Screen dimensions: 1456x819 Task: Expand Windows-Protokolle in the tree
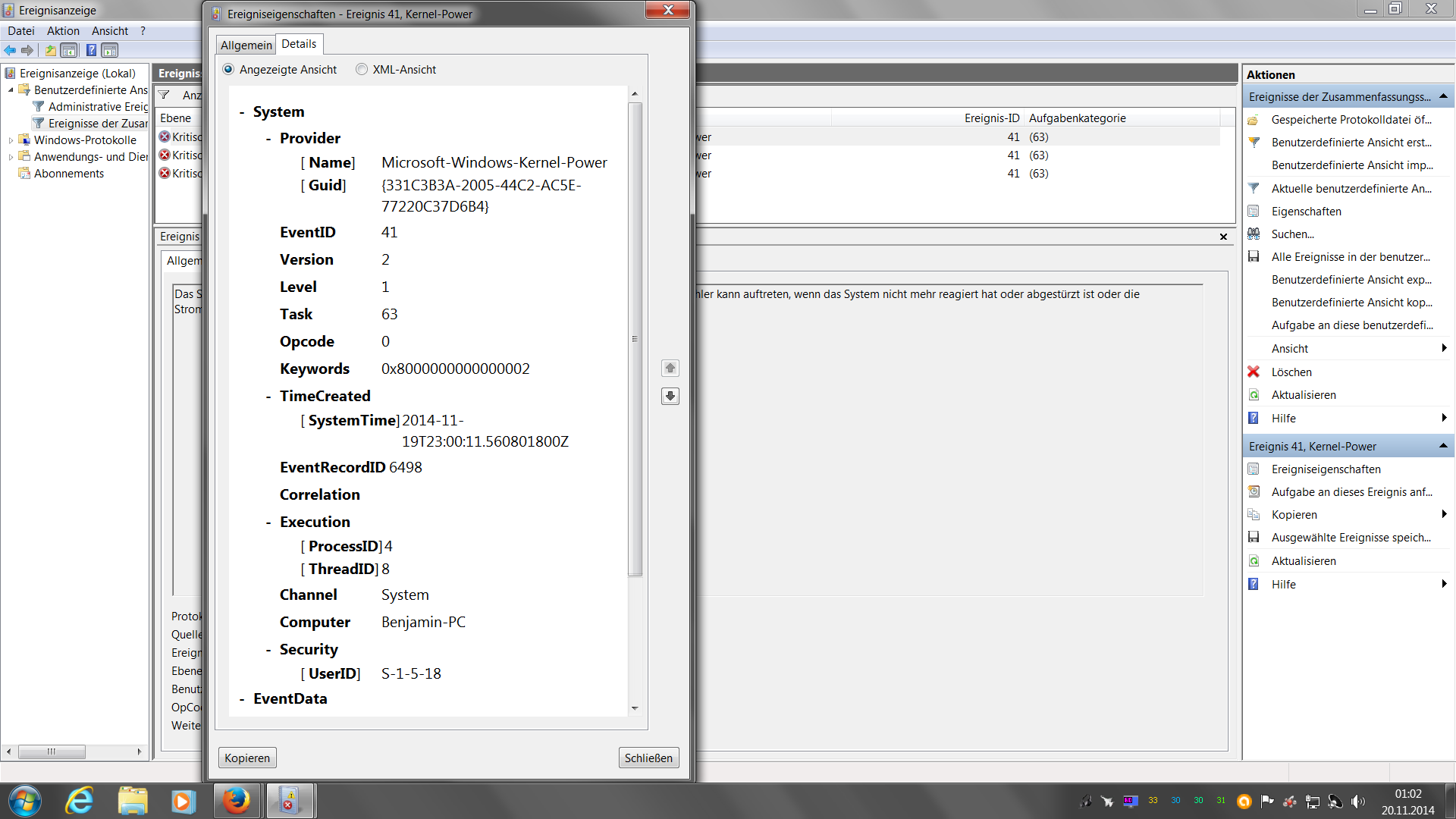pyautogui.click(x=11, y=140)
